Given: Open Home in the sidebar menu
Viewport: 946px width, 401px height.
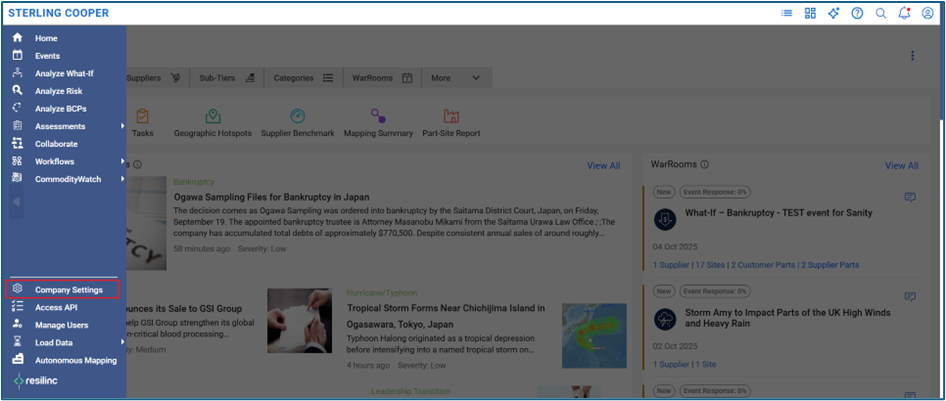Looking at the screenshot, I should tap(46, 38).
